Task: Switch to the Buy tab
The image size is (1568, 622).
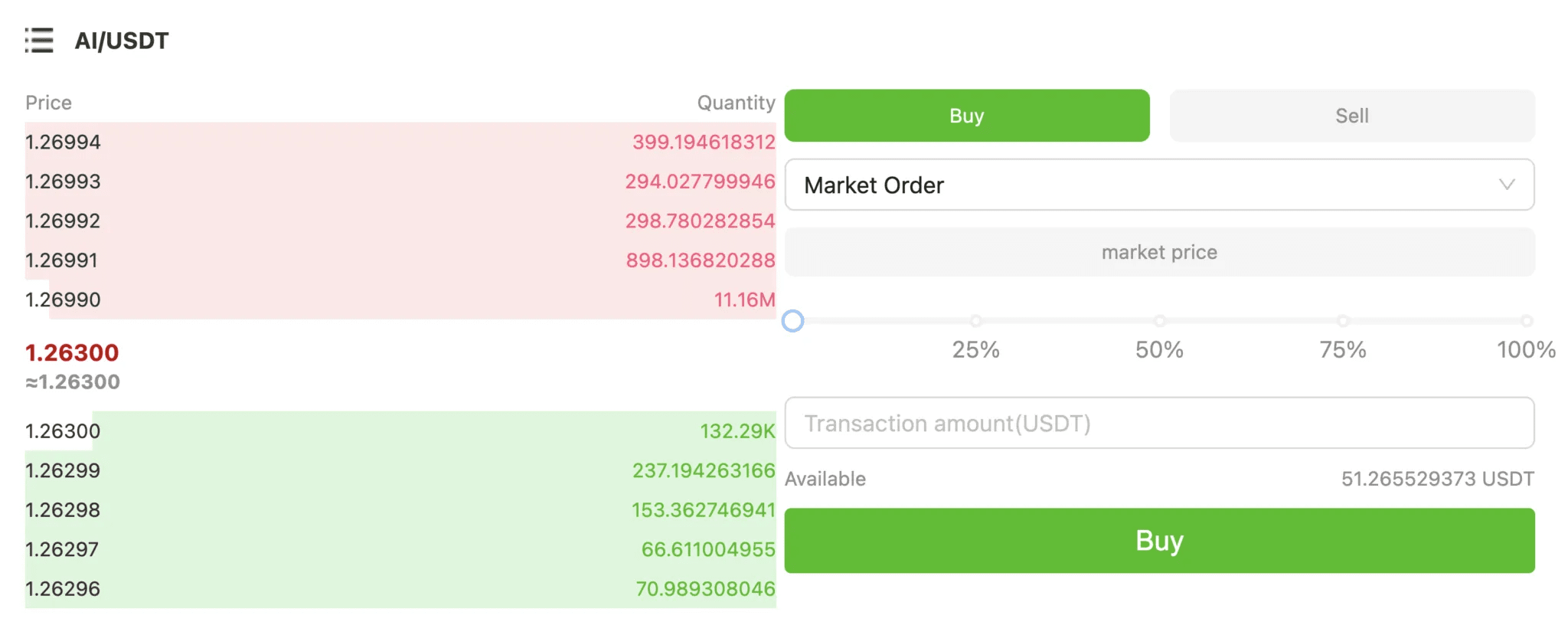Action: (966, 116)
